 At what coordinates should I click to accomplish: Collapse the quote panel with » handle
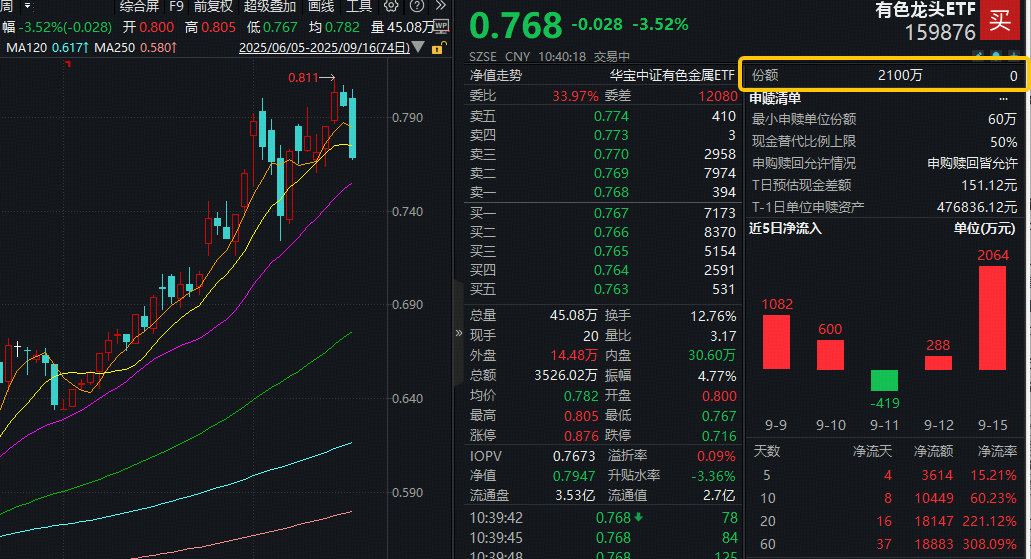pyautogui.click(x=458, y=333)
